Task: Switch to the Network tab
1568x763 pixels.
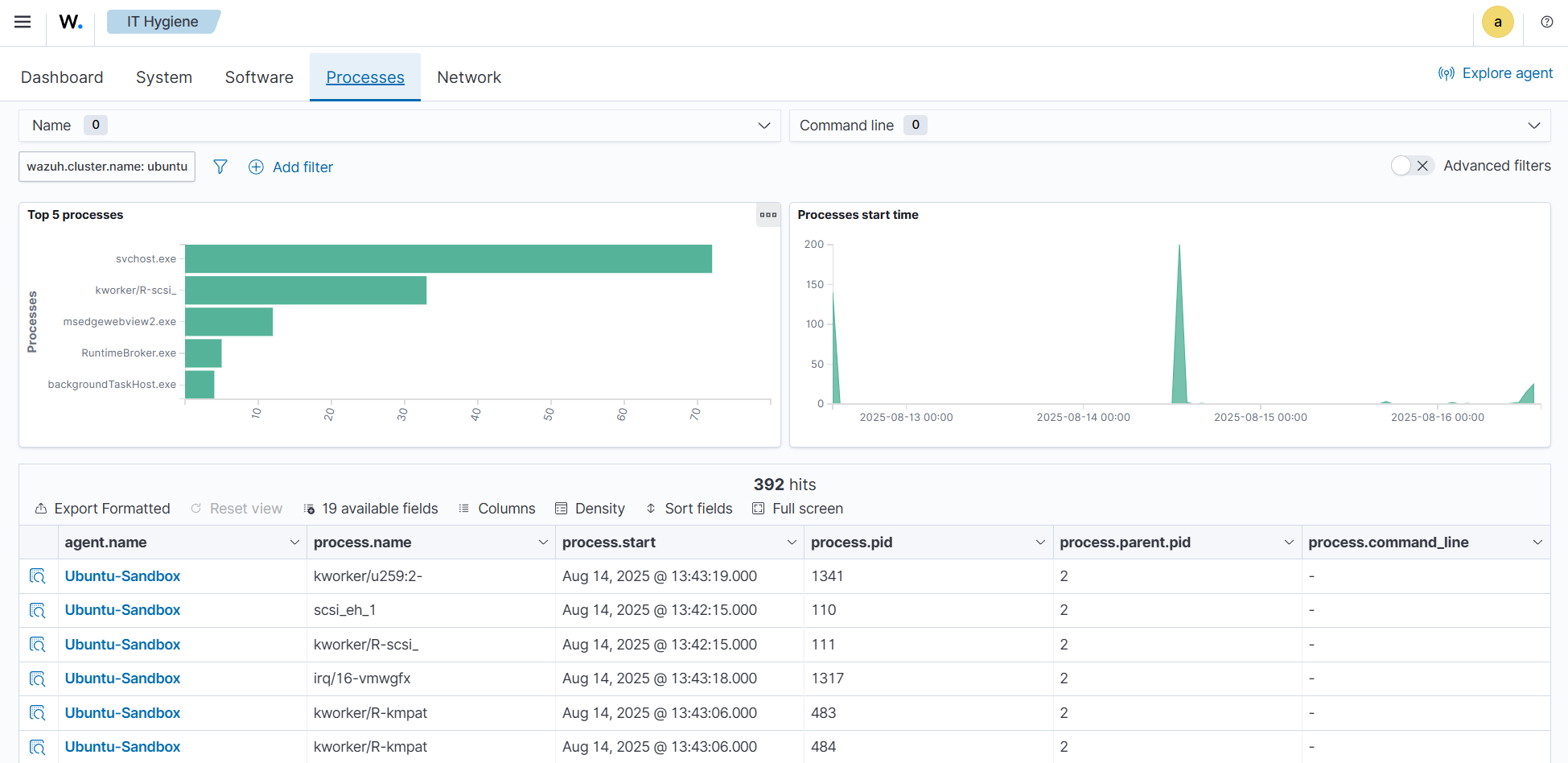Action: pyautogui.click(x=469, y=76)
